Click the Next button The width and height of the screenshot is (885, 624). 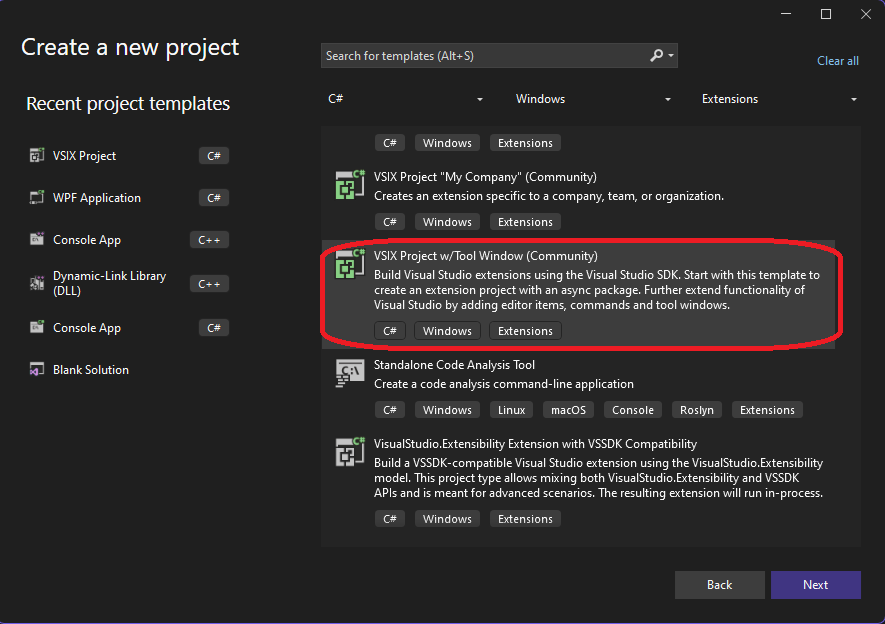[x=816, y=585]
